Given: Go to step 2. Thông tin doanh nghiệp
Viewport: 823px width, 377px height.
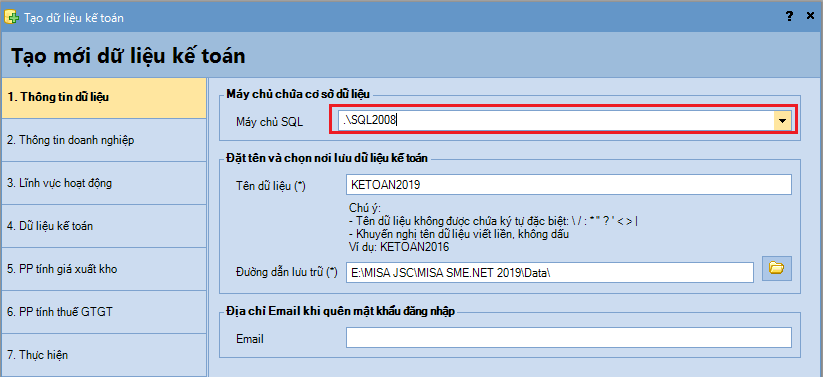Looking at the screenshot, I should [x=104, y=140].
